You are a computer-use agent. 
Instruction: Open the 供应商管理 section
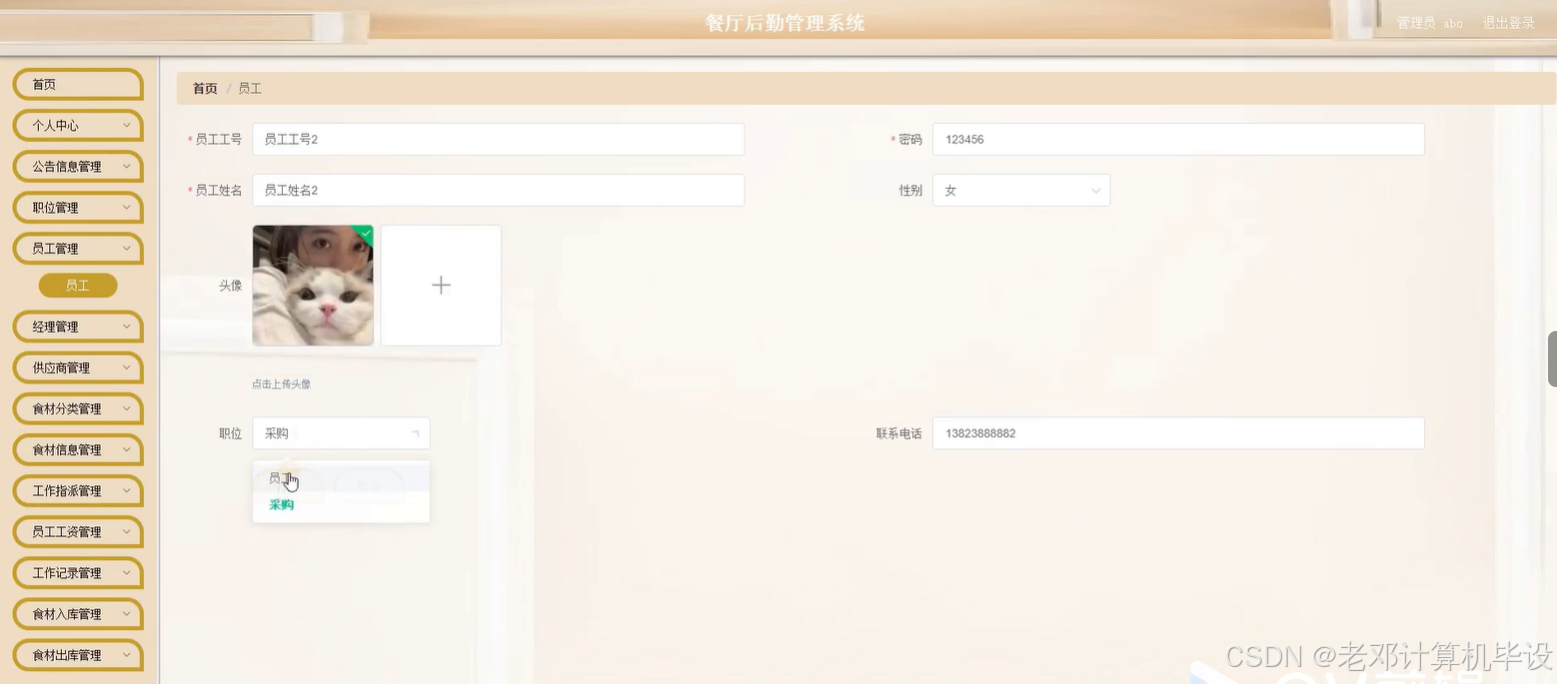coord(77,367)
